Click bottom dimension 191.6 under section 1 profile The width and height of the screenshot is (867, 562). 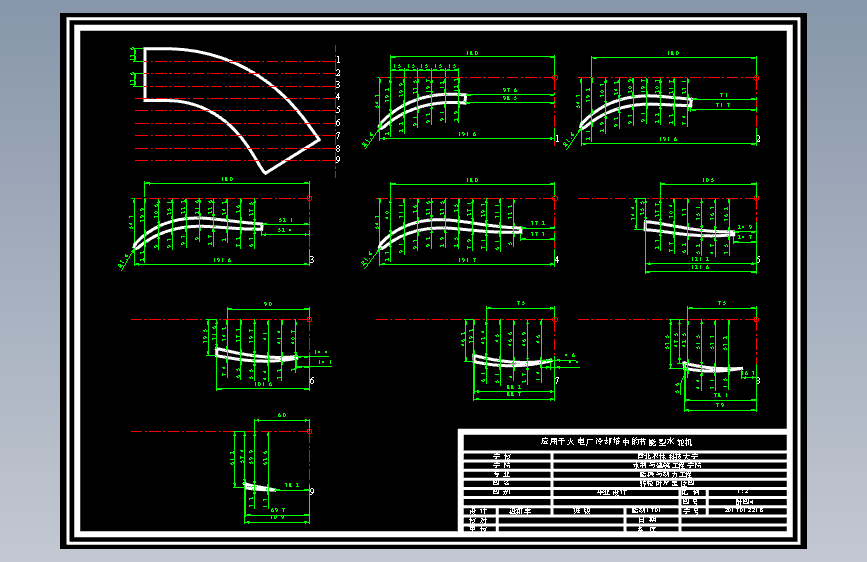(x=467, y=134)
